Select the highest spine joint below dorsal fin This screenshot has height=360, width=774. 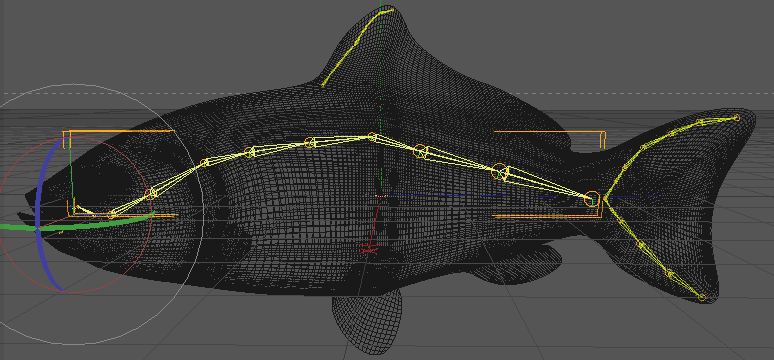pos(372,137)
